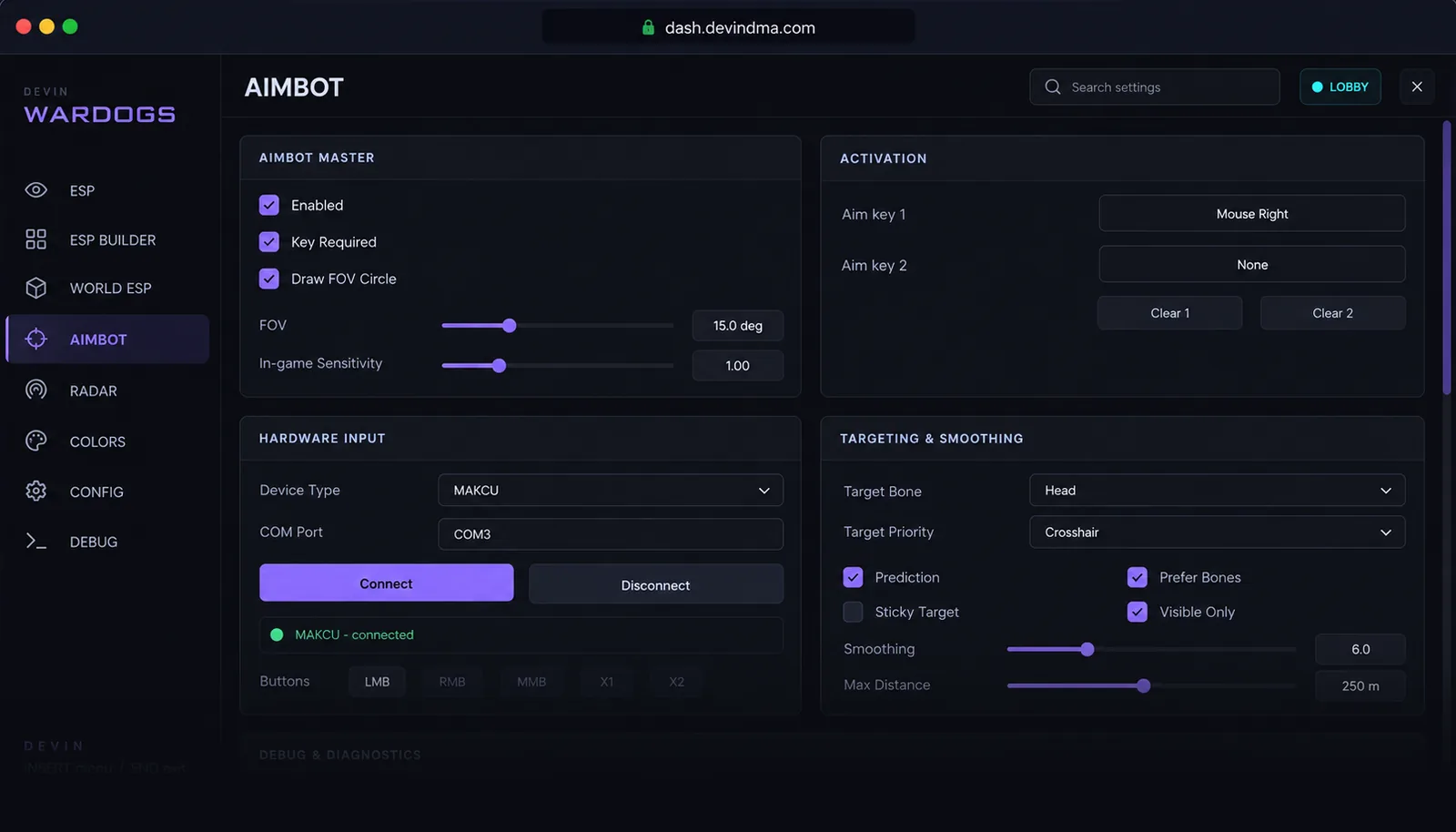Click the Aim key 2 None button
Screen dimensions: 1456x832
1252,264
